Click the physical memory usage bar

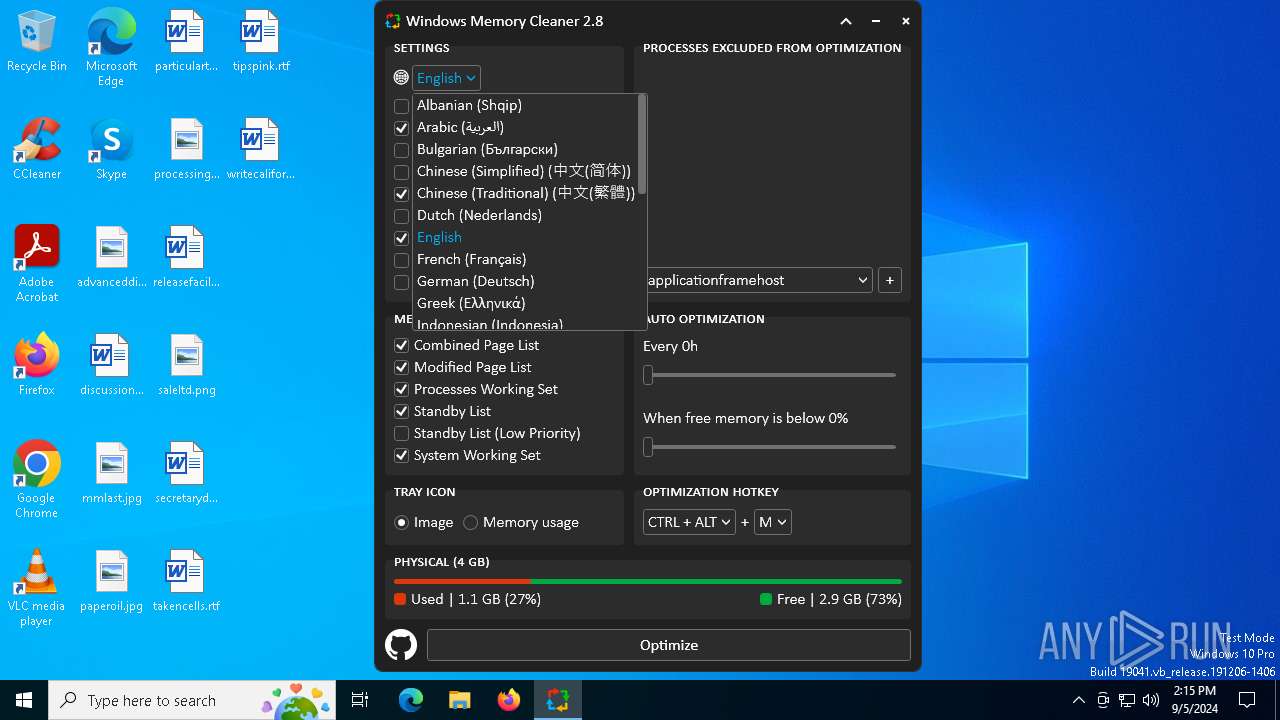coord(648,581)
